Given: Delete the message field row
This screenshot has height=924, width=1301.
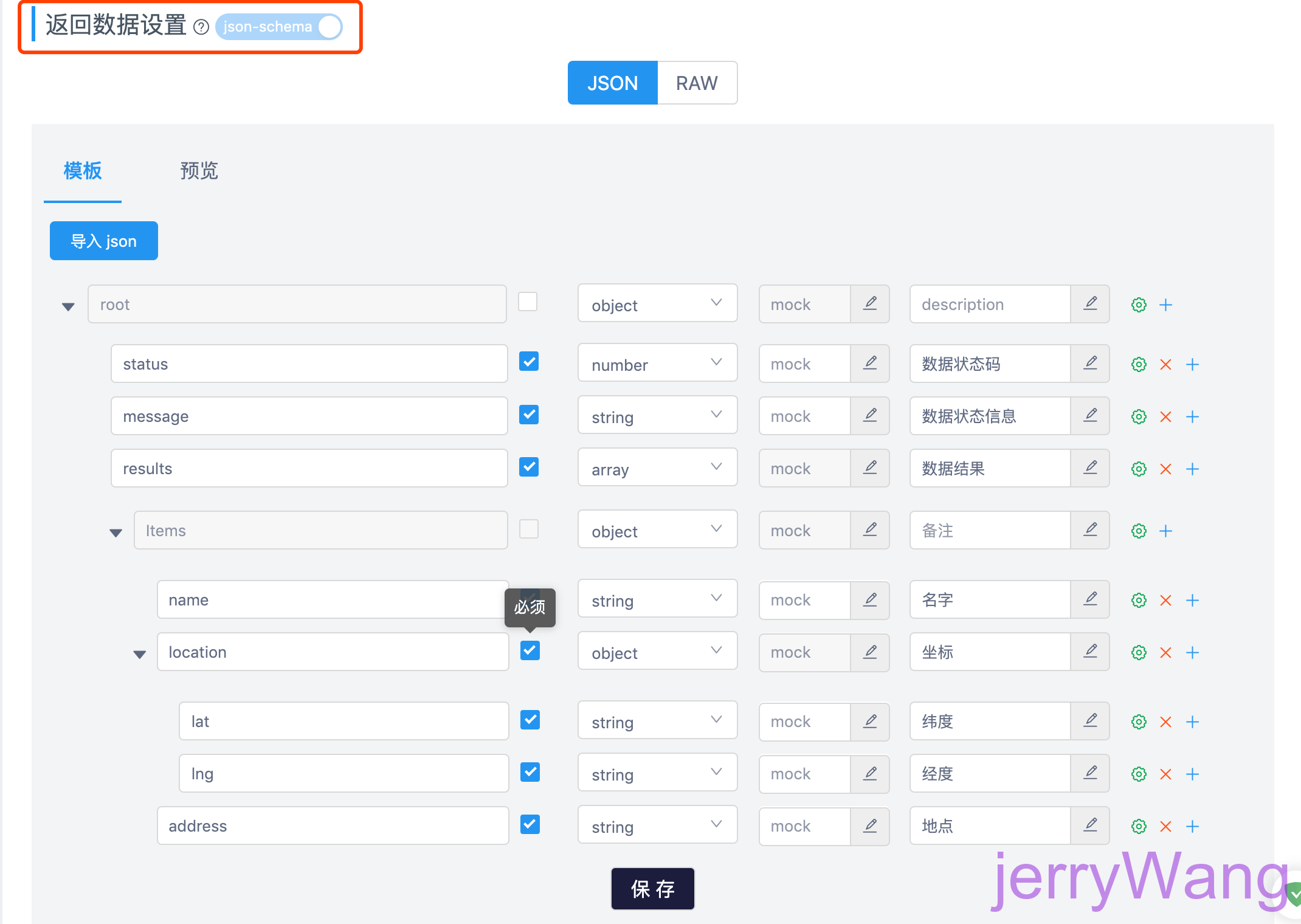Looking at the screenshot, I should tap(1165, 416).
